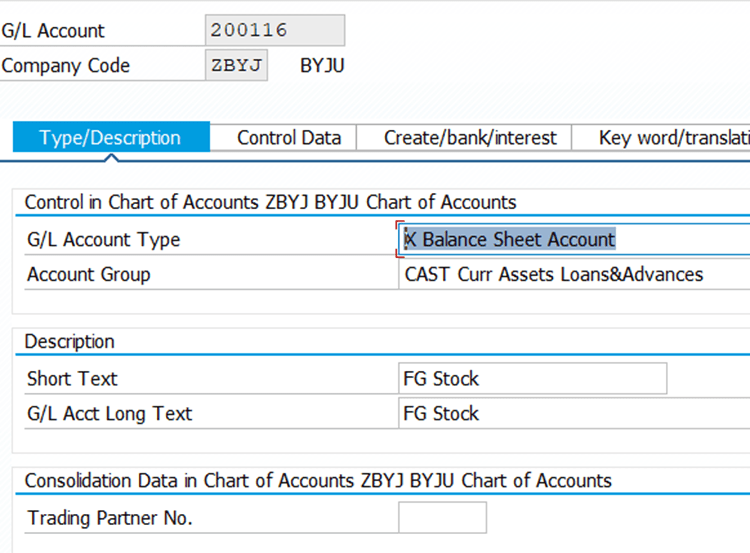
Task: Expand the Account Group dropdown
Action: click(x=574, y=274)
